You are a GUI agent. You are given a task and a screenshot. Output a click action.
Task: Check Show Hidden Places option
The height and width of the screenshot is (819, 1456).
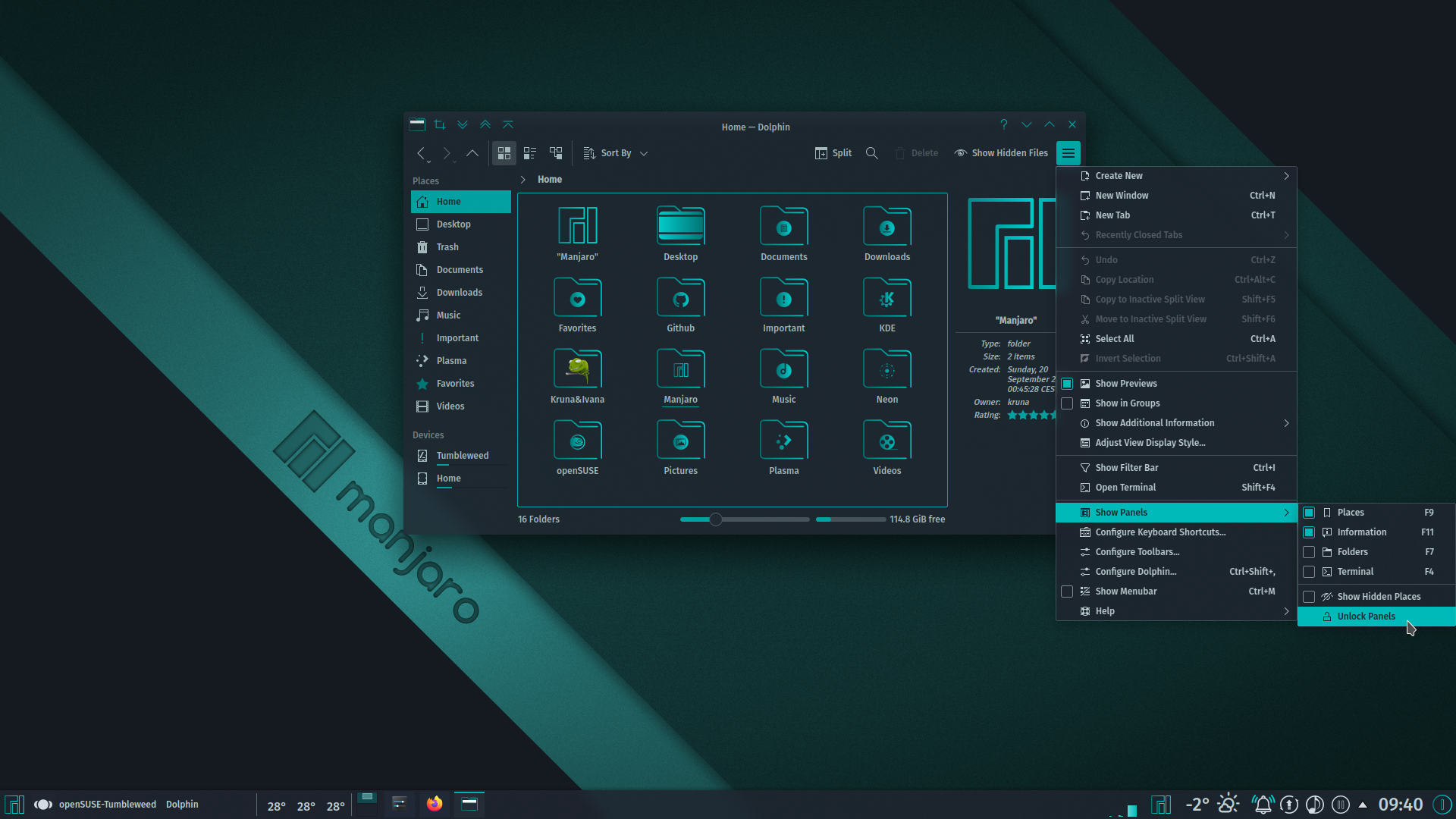coord(1309,597)
